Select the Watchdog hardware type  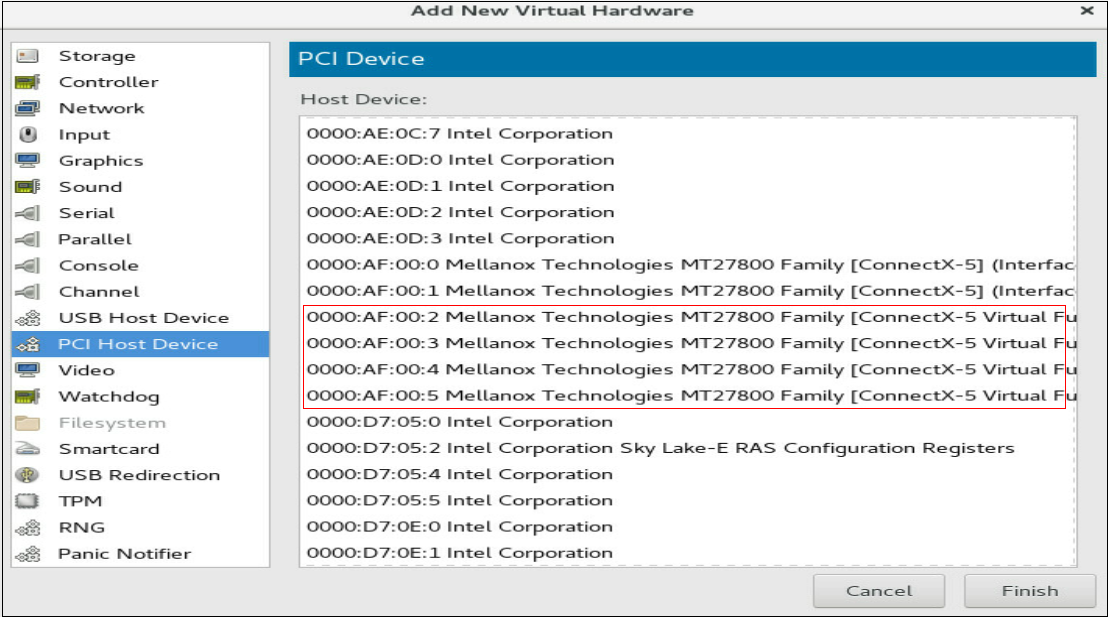(x=140, y=396)
